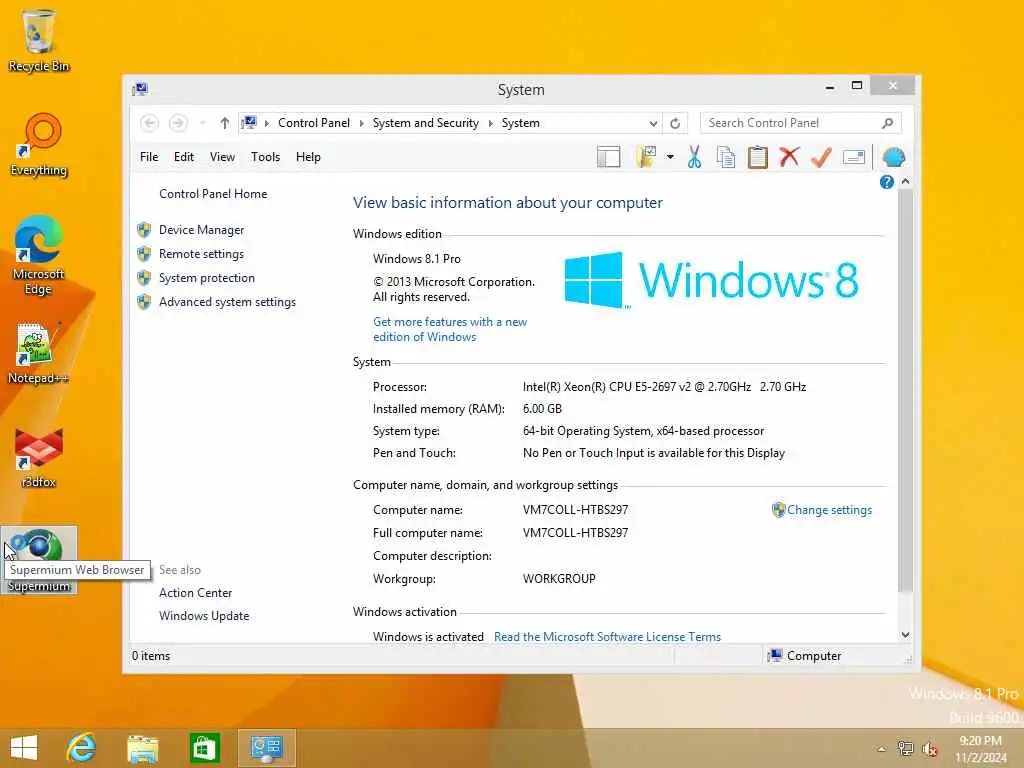Open File Explorer from taskbar
The width and height of the screenshot is (1024, 768).
143,748
